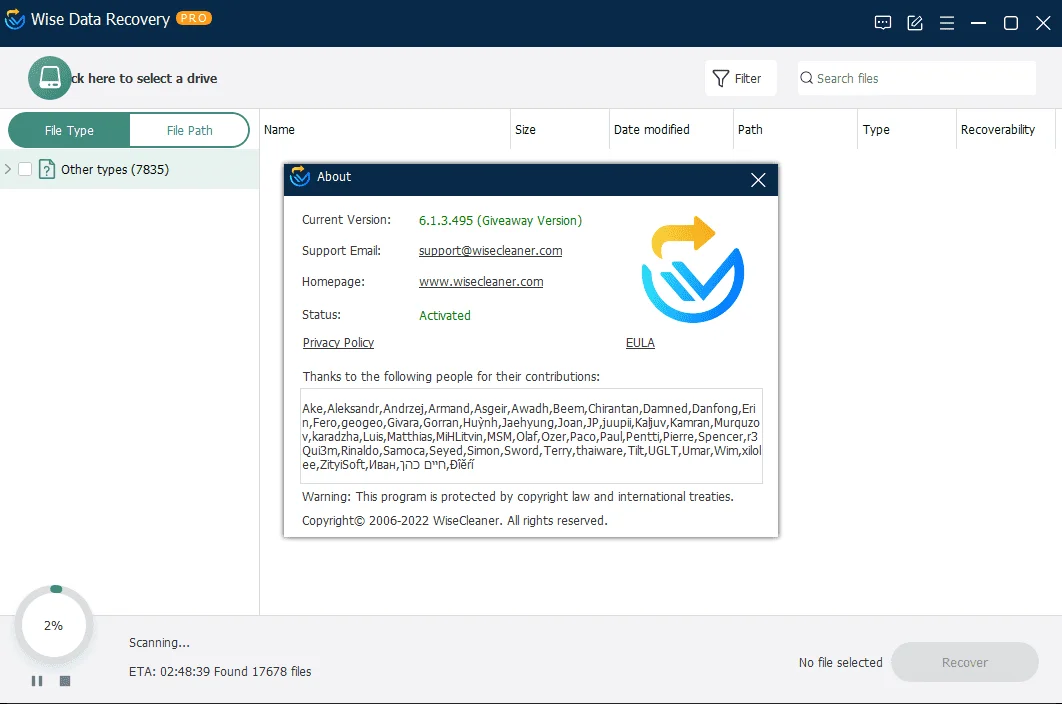
Task: Click the PRO badge in title bar
Action: [194, 18]
